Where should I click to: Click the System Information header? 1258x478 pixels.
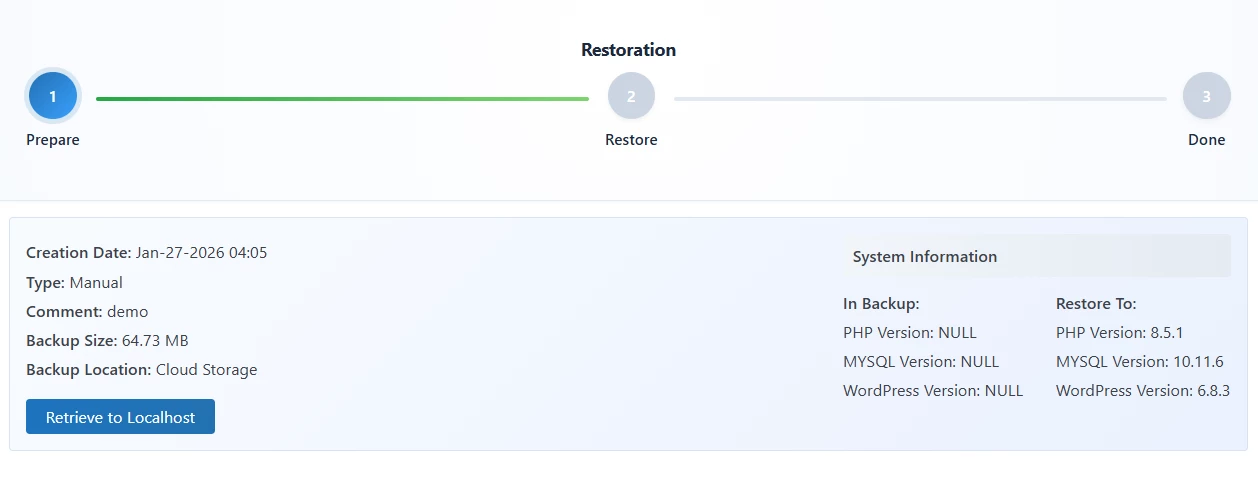click(x=924, y=257)
